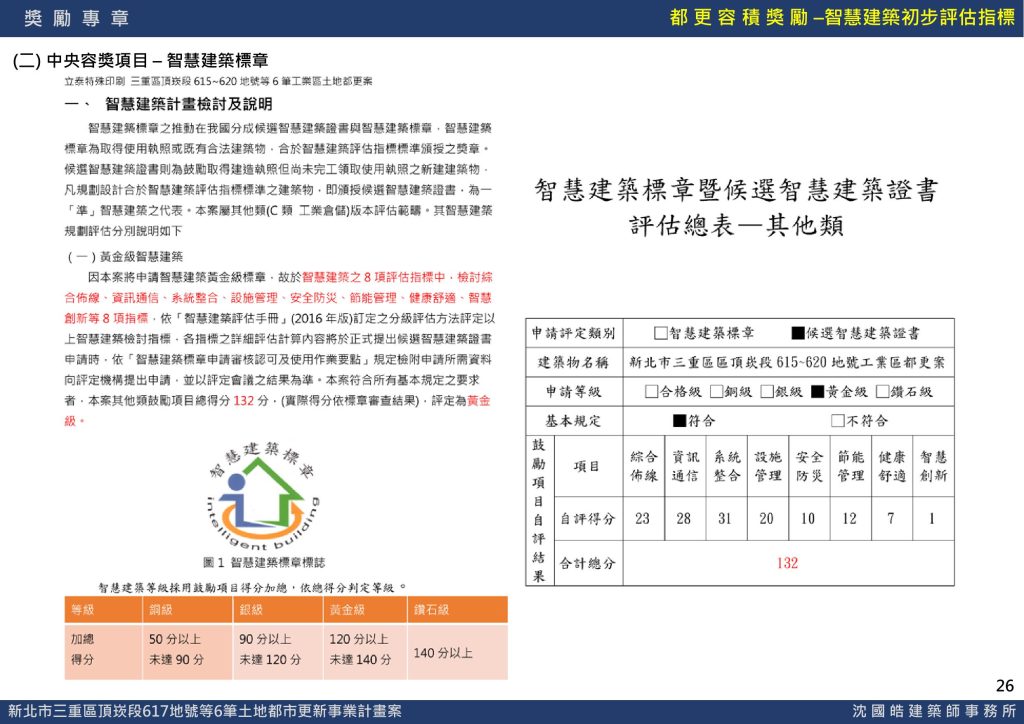This screenshot has height=724, width=1024.
Task: Click the note 智慧建築等級採用鼓勵項目得分加總
Action: click(x=252, y=588)
